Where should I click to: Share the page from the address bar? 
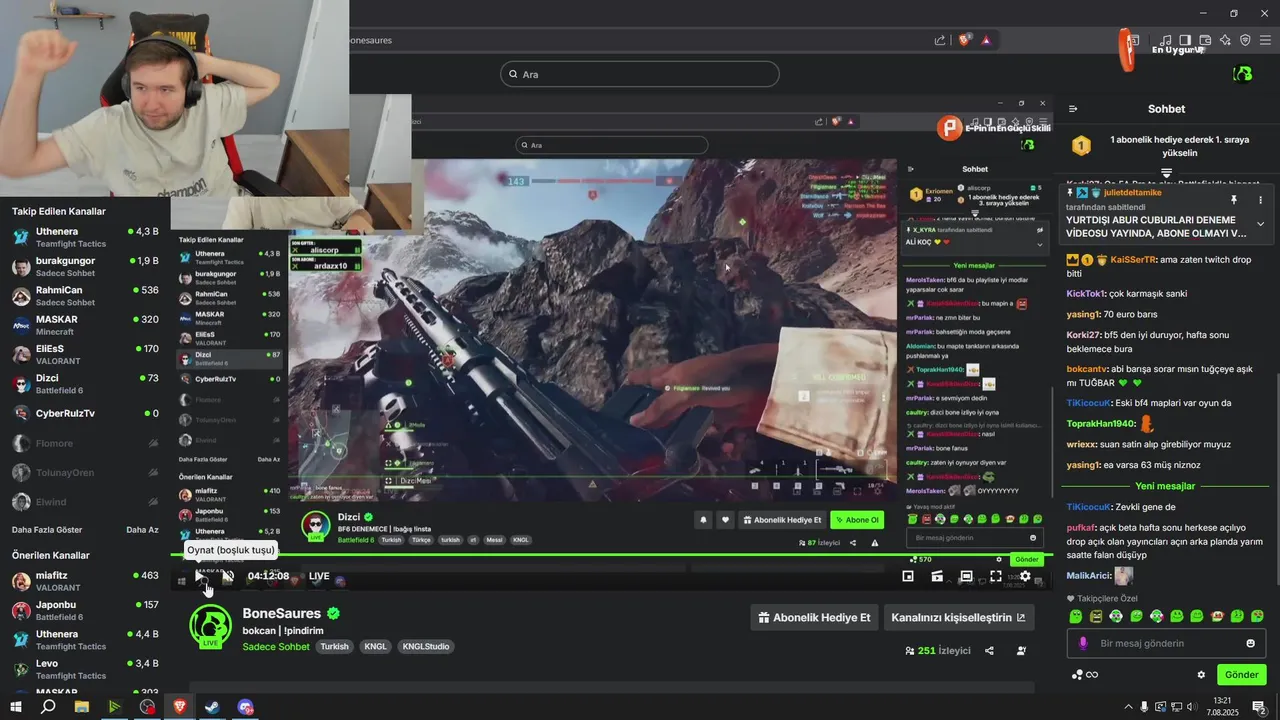pyautogui.click(x=940, y=40)
